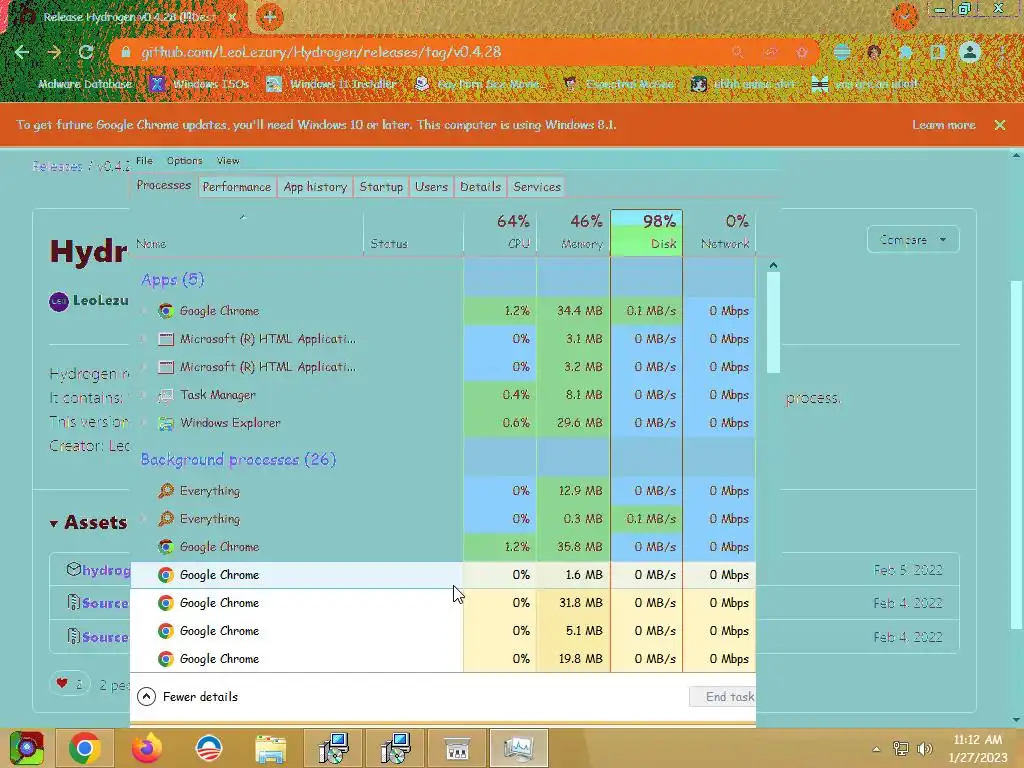Open the Chrome extensions puzzle icon
Screen dimensions: 1024x768
tap(905, 52)
